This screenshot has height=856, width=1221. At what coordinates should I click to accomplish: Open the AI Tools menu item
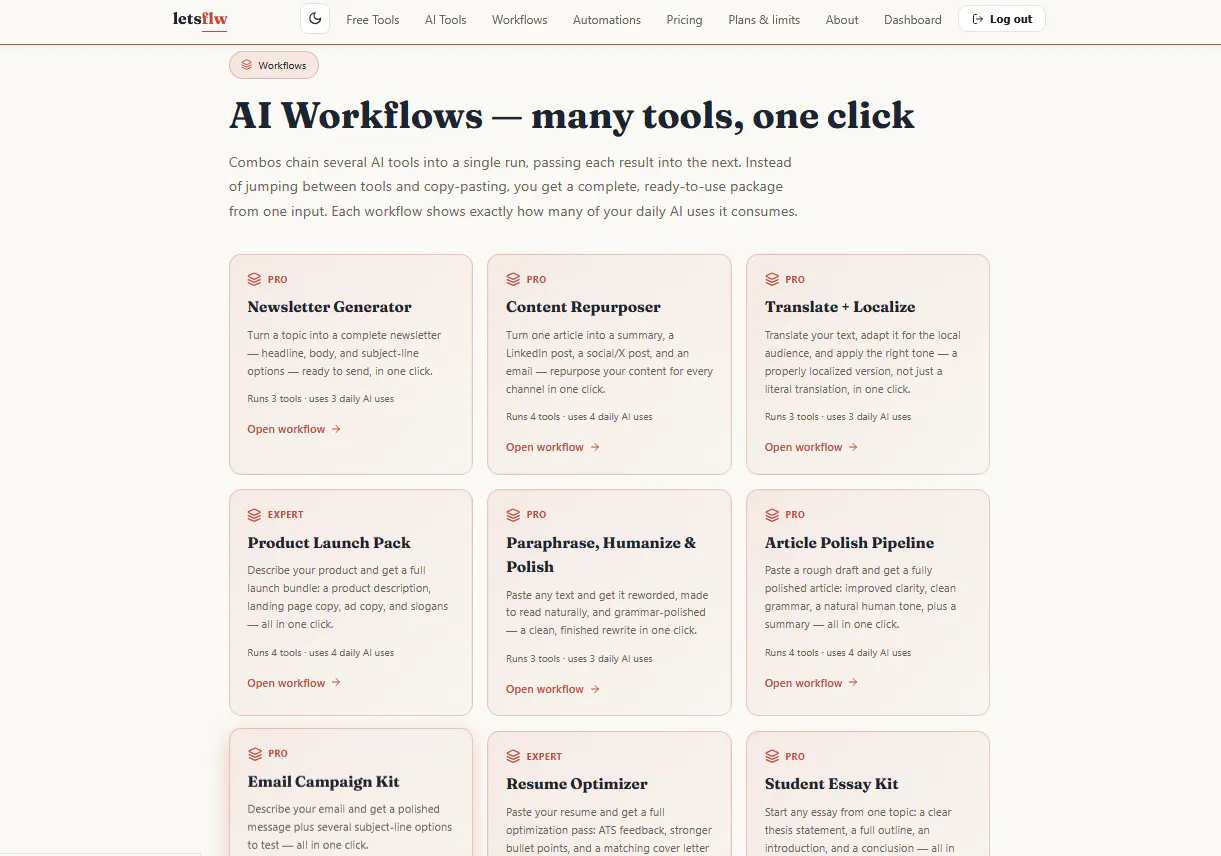click(x=446, y=20)
